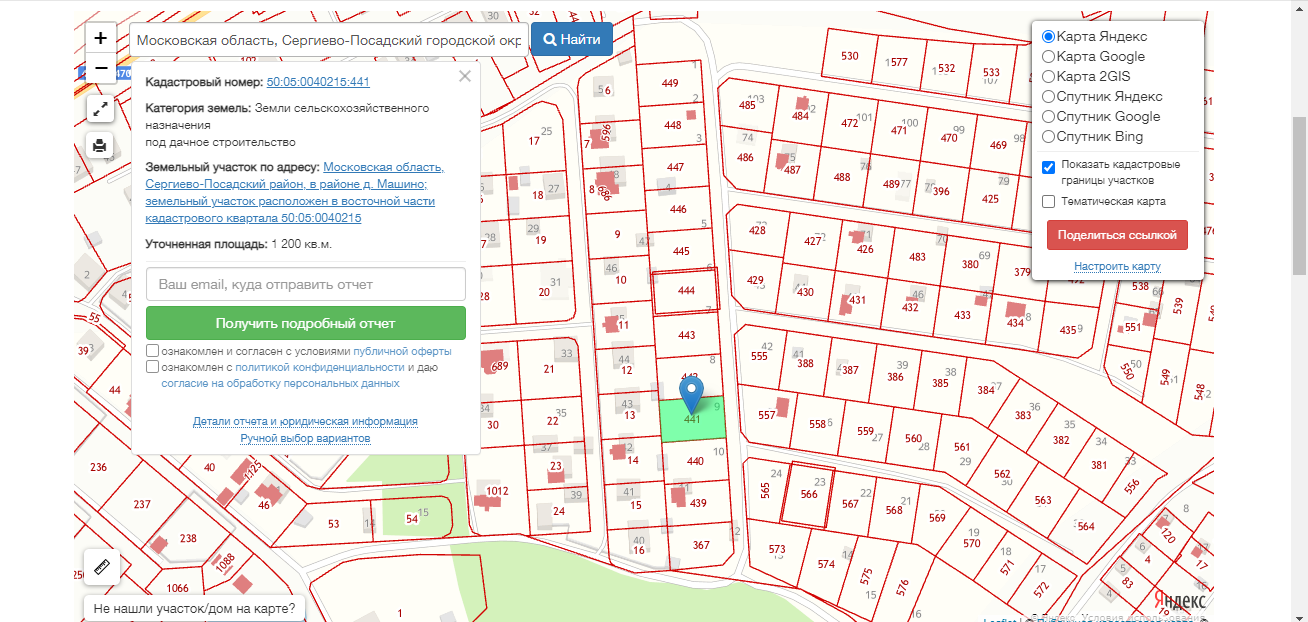The image size is (1308, 622).
Task: Uncheck Показать кадастровые границы участков
Action: [1049, 166]
